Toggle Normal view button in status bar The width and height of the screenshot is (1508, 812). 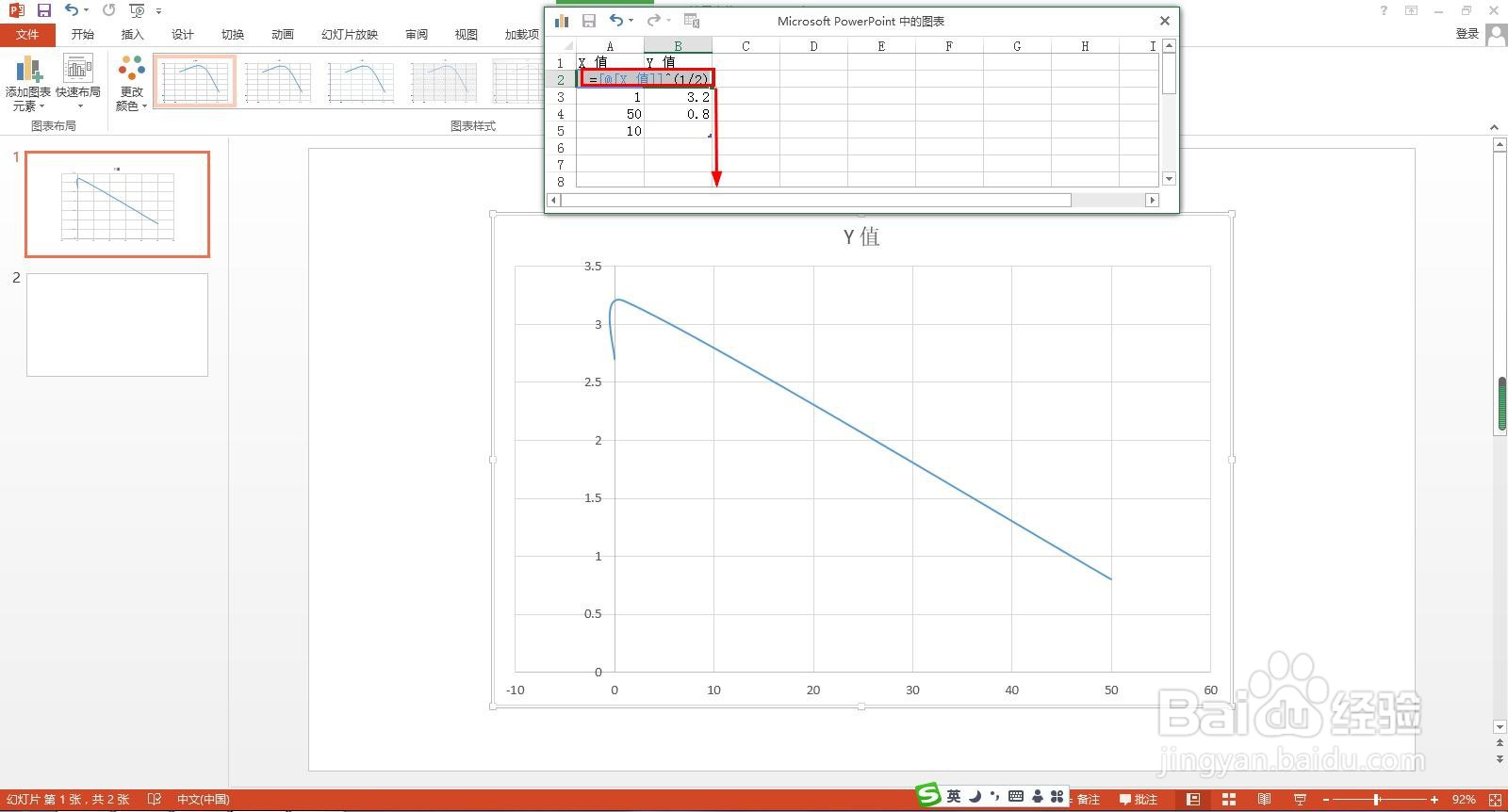pyautogui.click(x=1193, y=800)
